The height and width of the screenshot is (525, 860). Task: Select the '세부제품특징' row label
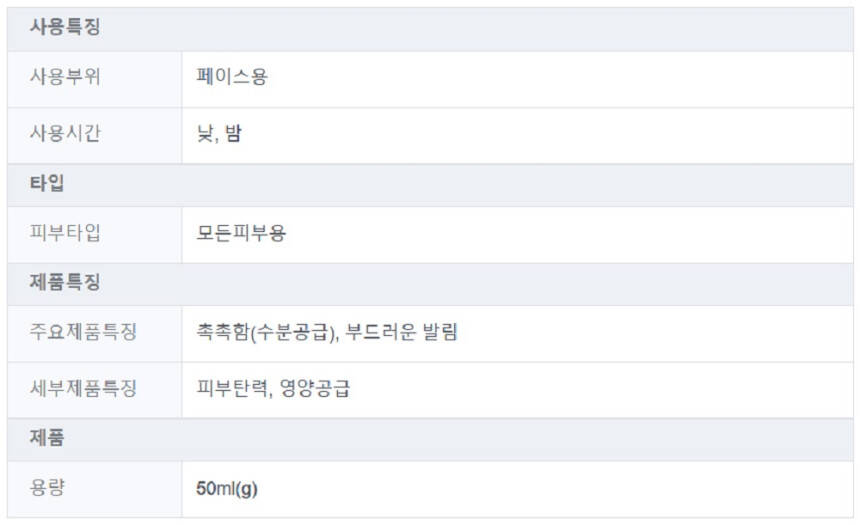(83, 388)
